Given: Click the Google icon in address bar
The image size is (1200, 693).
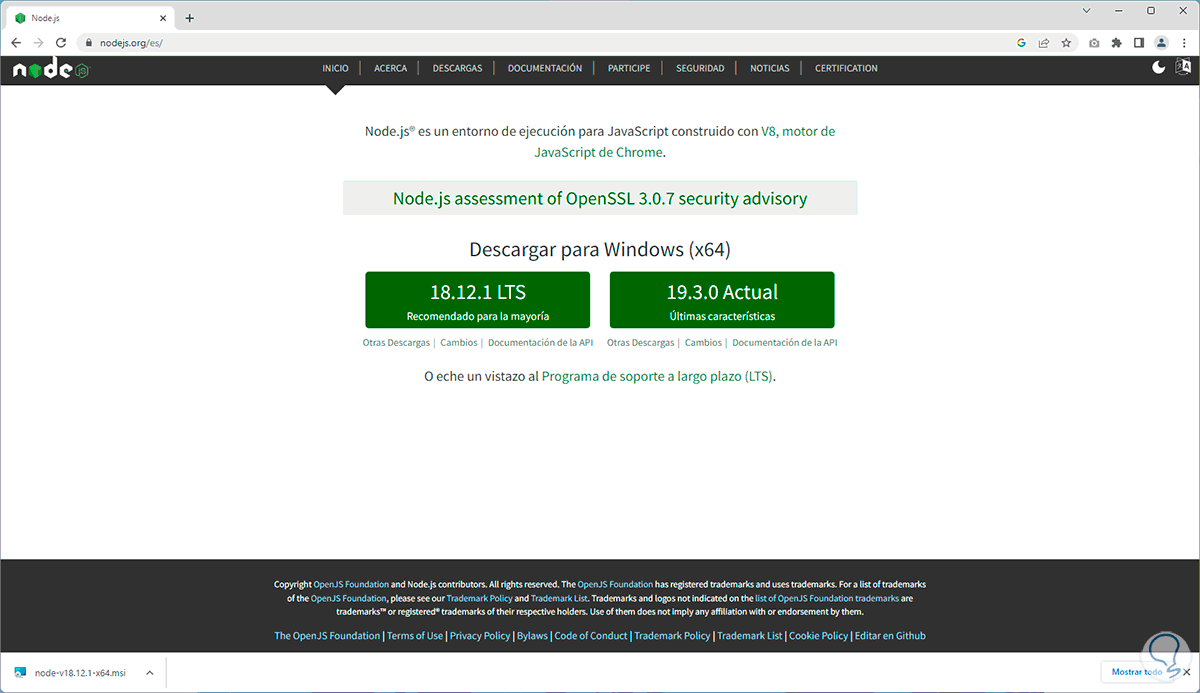Looking at the screenshot, I should (1021, 43).
